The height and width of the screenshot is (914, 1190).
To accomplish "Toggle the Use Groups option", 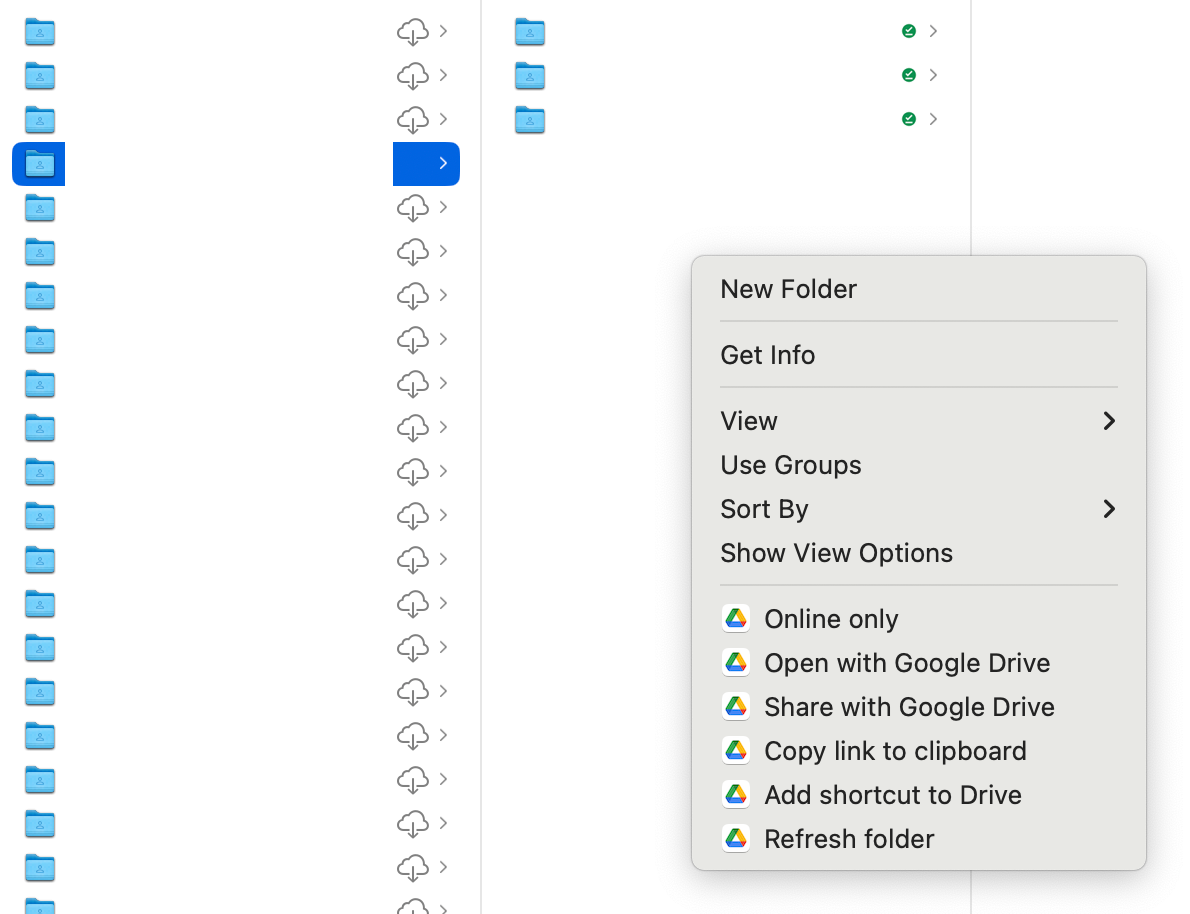I will point(790,465).
